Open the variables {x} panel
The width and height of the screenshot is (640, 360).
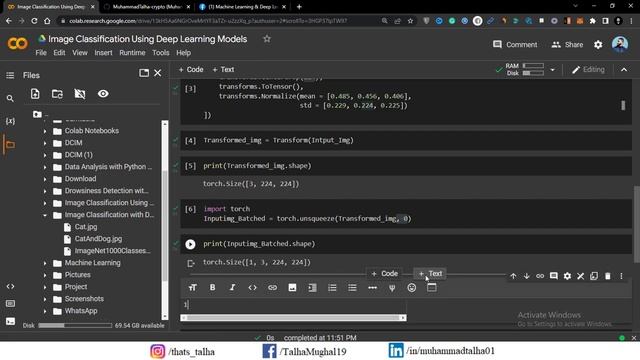pyautogui.click(x=10, y=121)
